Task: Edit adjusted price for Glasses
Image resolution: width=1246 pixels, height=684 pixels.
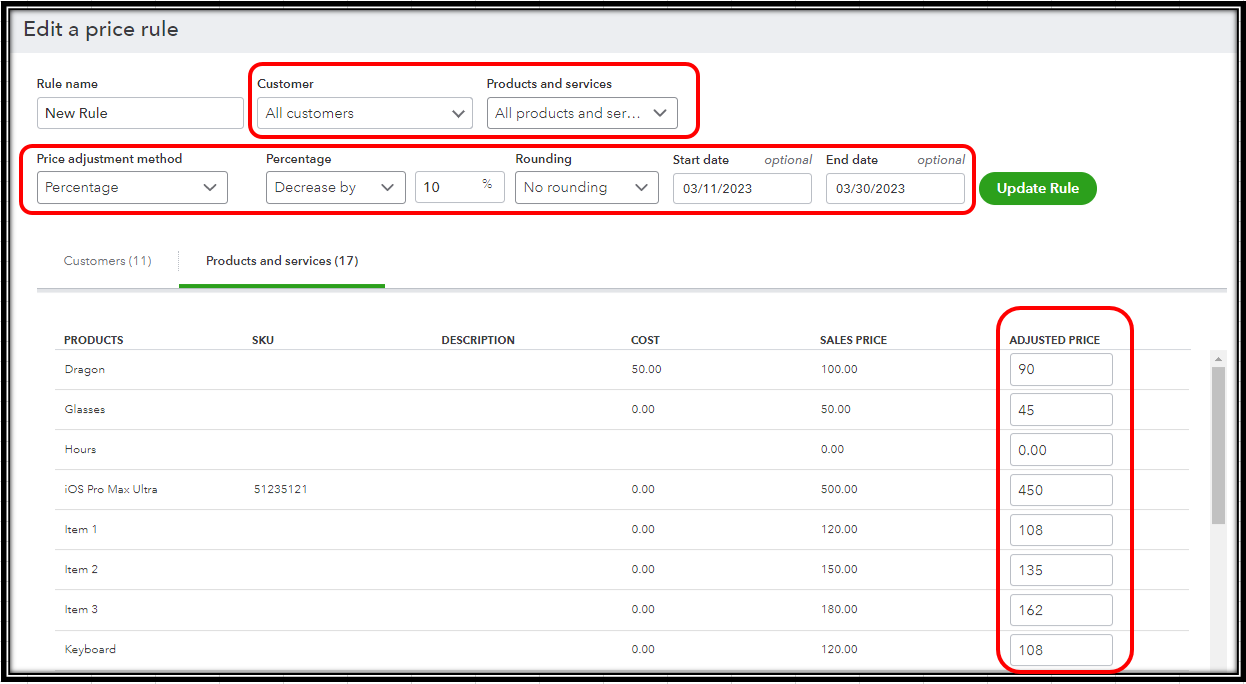Action: (1060, 409)
